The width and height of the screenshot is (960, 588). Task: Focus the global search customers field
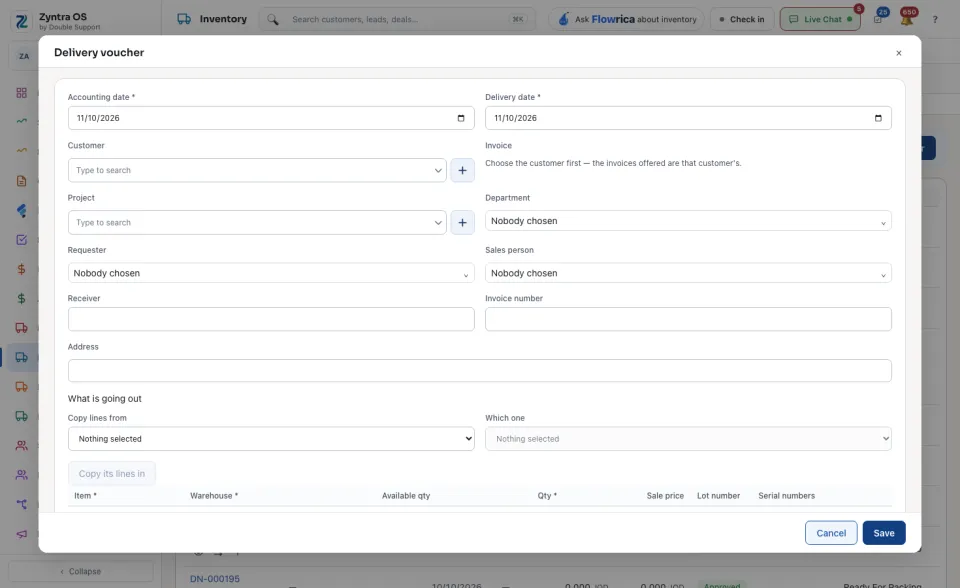397,19
